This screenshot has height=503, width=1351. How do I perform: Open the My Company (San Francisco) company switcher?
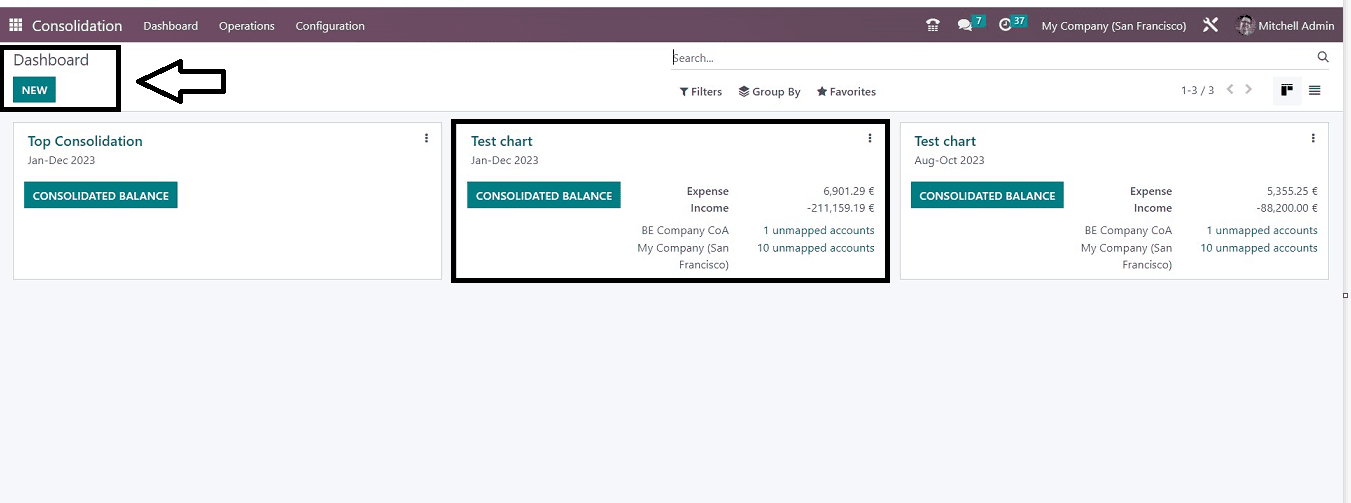point(1114,25)
